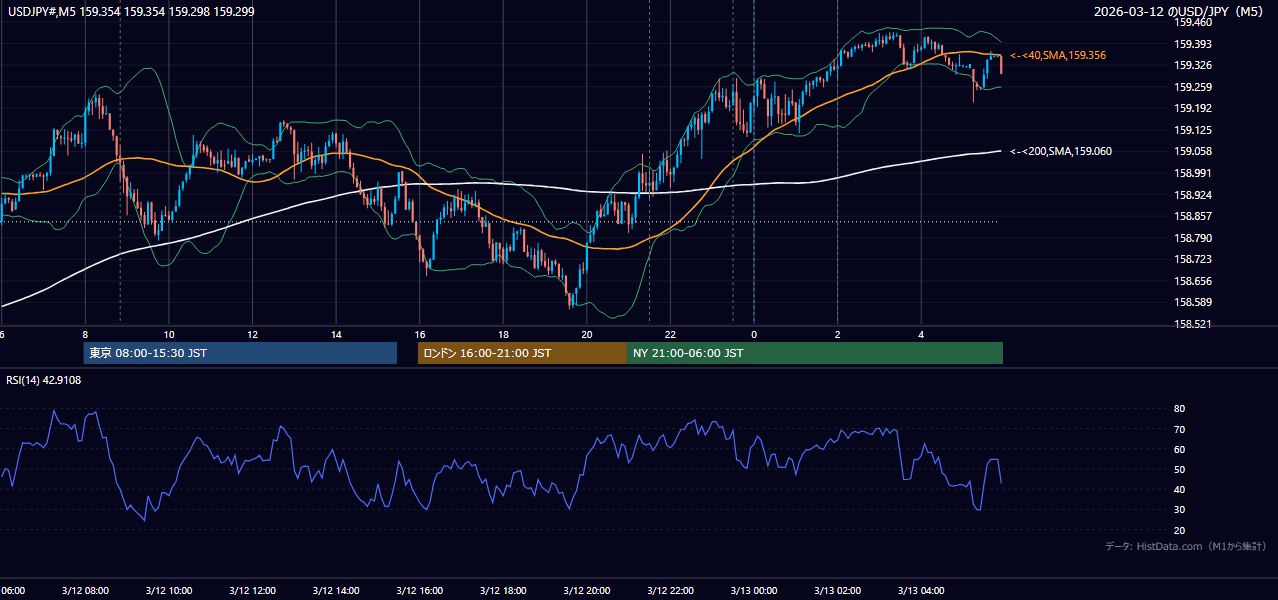Click the RSI scale value 40
Viewport: 1278px width, 600px height.
coord(1179,489)
